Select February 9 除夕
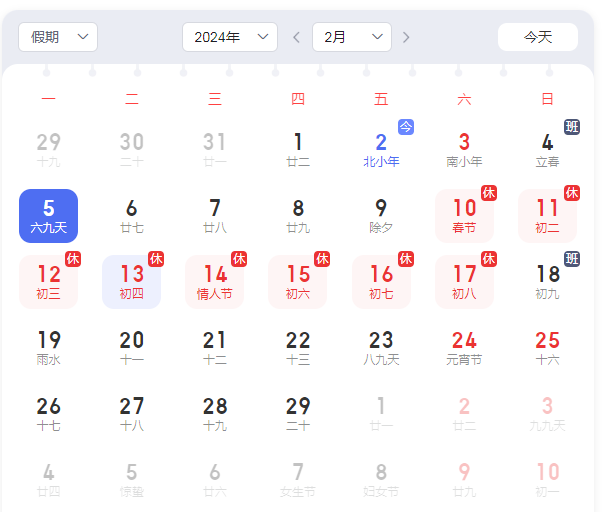The height and width of the screenshot is (512, 604). point(381,216)
